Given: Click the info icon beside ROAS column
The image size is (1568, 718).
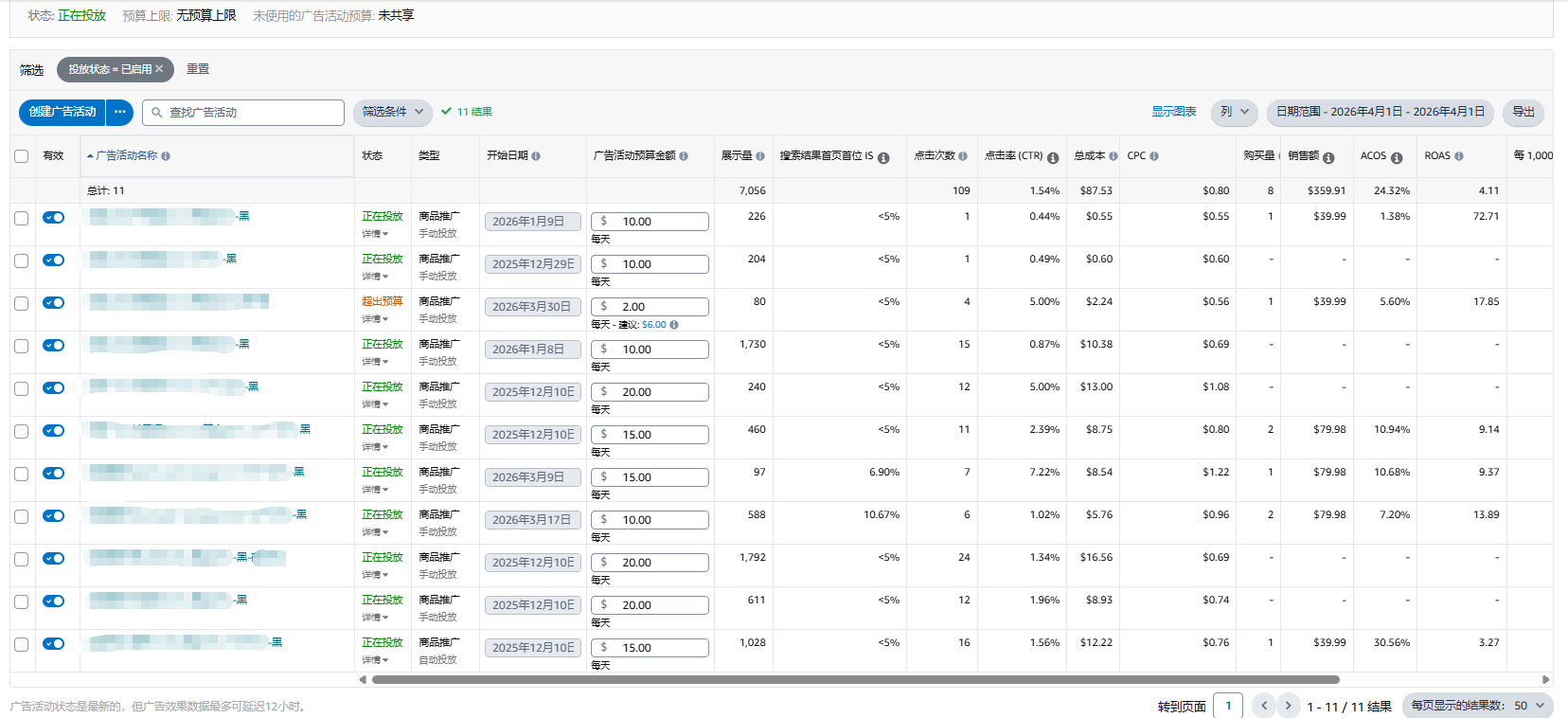Looking at the screenshot, I should point(1458,156).
